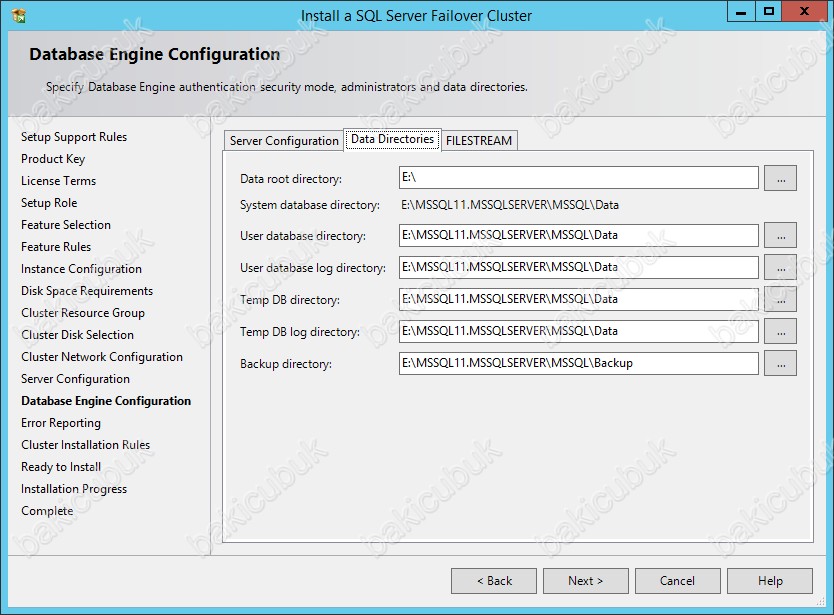Image resolution: width=834 pixels, height=615 pixels.
Task: Select Server Configuration step in sidebar
Action: 76,379
